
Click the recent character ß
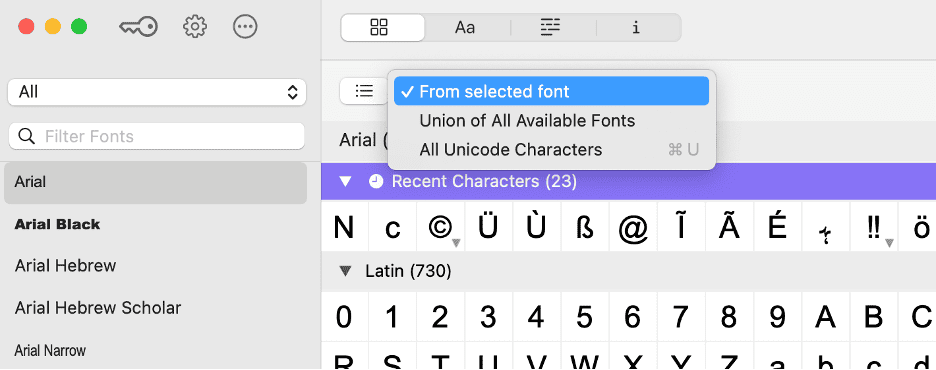[585, 226]
